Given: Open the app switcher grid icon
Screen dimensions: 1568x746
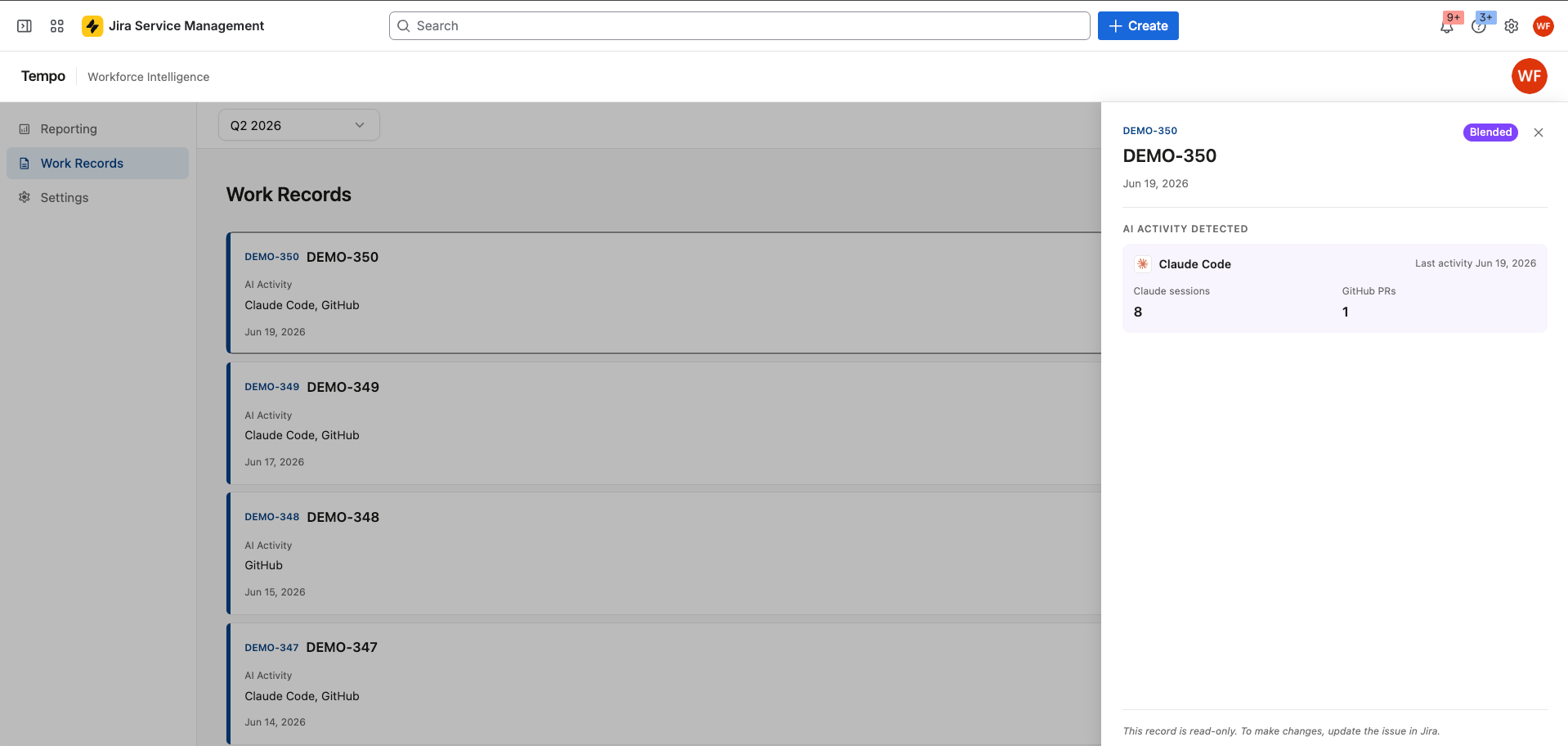Looking at the screenshot, I should tap(57, 26).
